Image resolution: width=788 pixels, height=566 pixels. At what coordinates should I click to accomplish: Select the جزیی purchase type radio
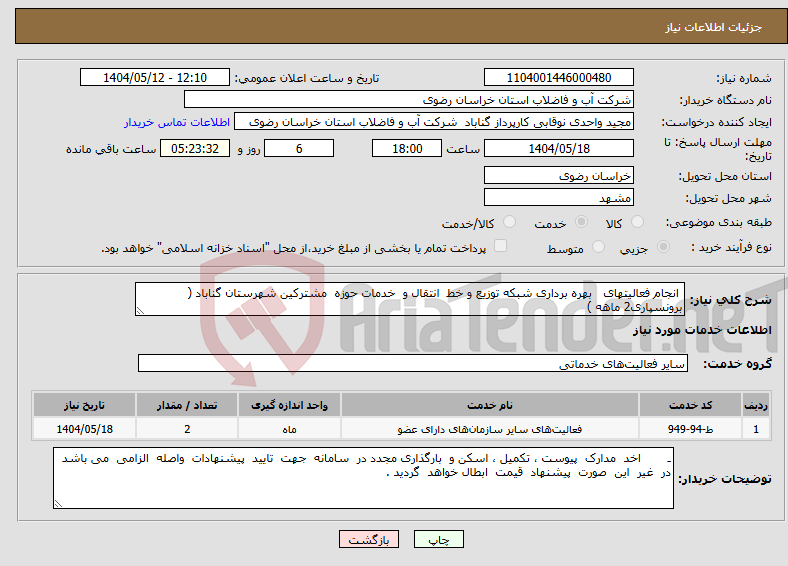tap(663, 246)
